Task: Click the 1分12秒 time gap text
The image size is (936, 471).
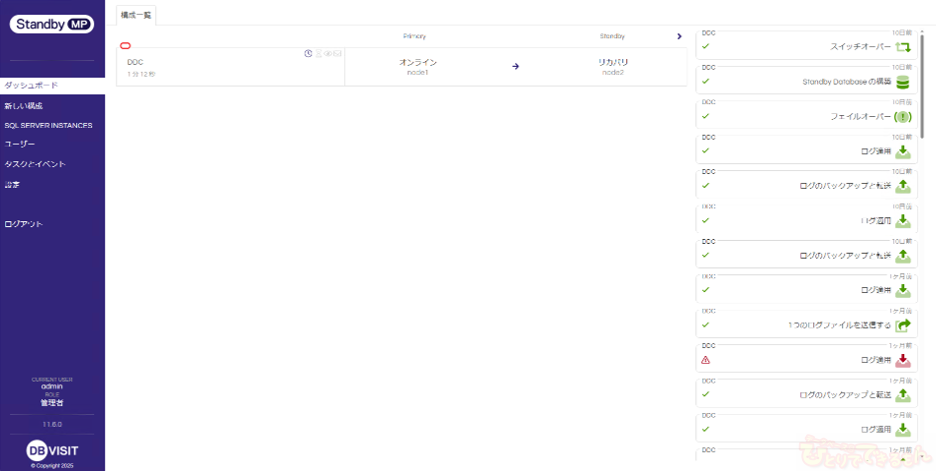Action: 141,74
